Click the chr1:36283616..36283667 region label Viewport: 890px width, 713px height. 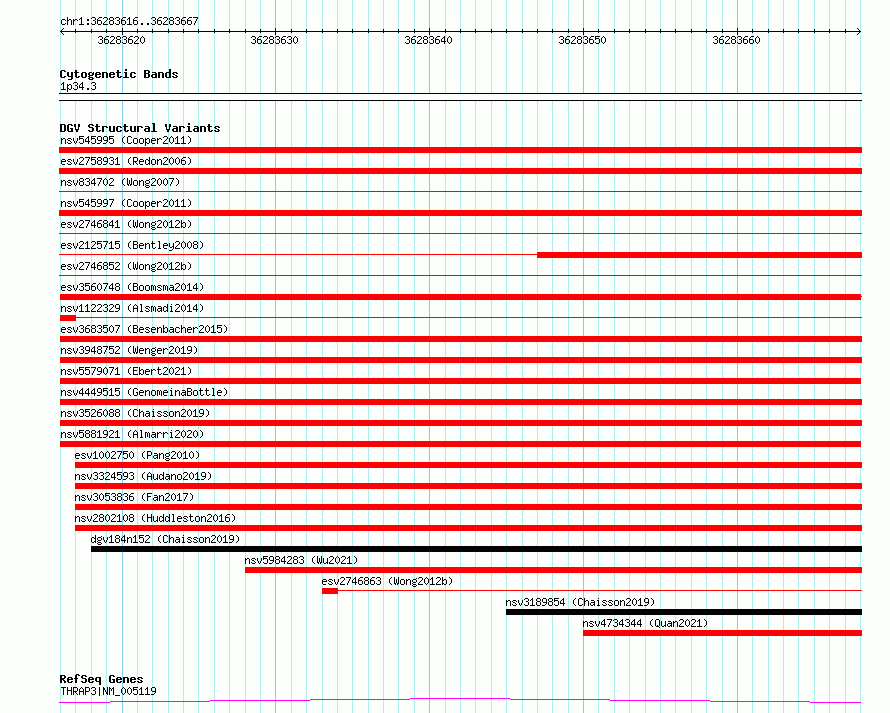(x=129, y=21)
